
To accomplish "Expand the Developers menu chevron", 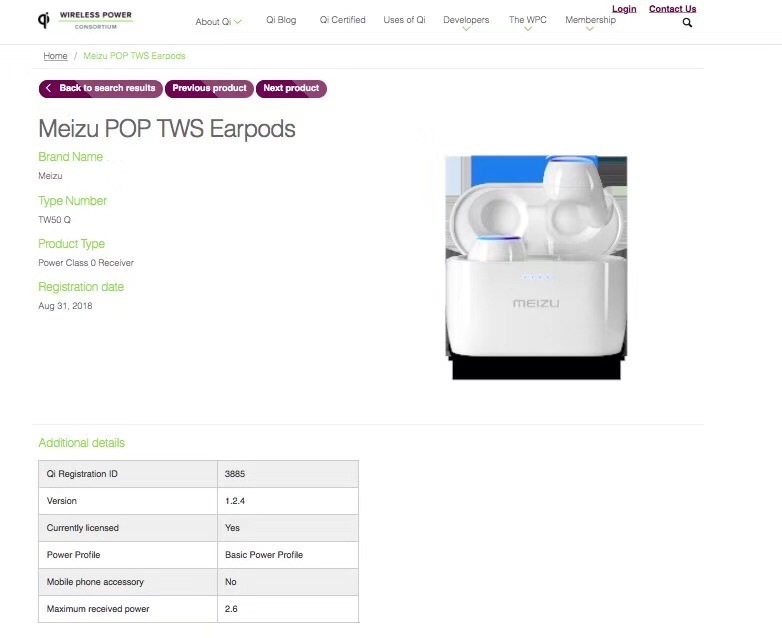I will coord(466,29).
